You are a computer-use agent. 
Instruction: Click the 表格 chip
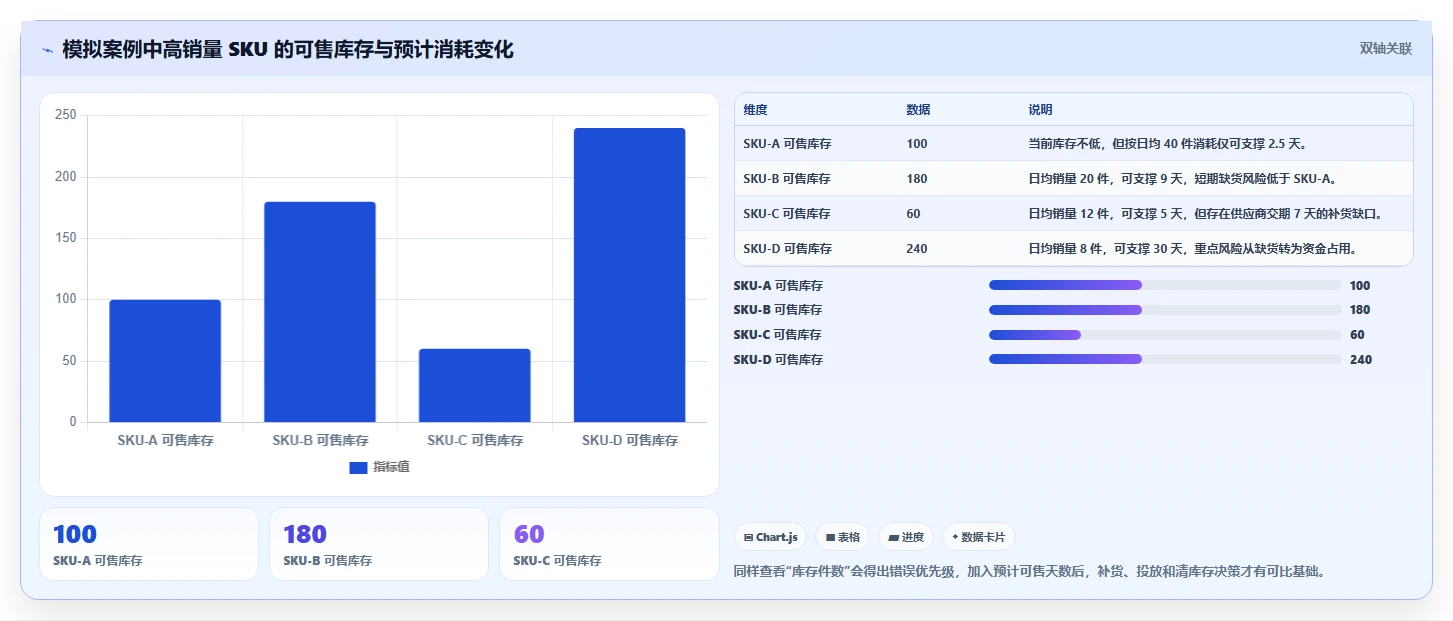point(843,537)
